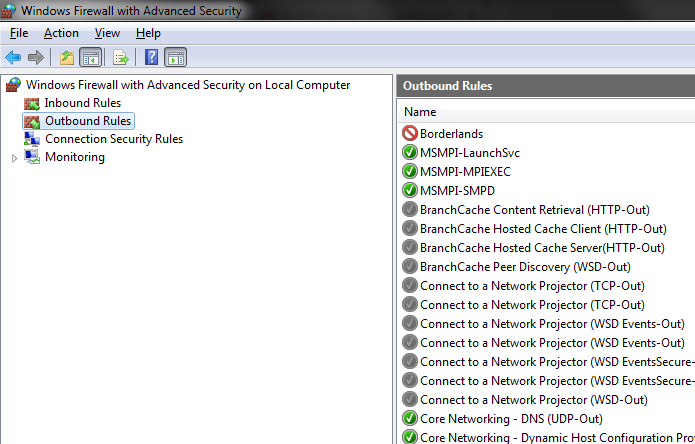Open the View menu

[x=107, y=33]
